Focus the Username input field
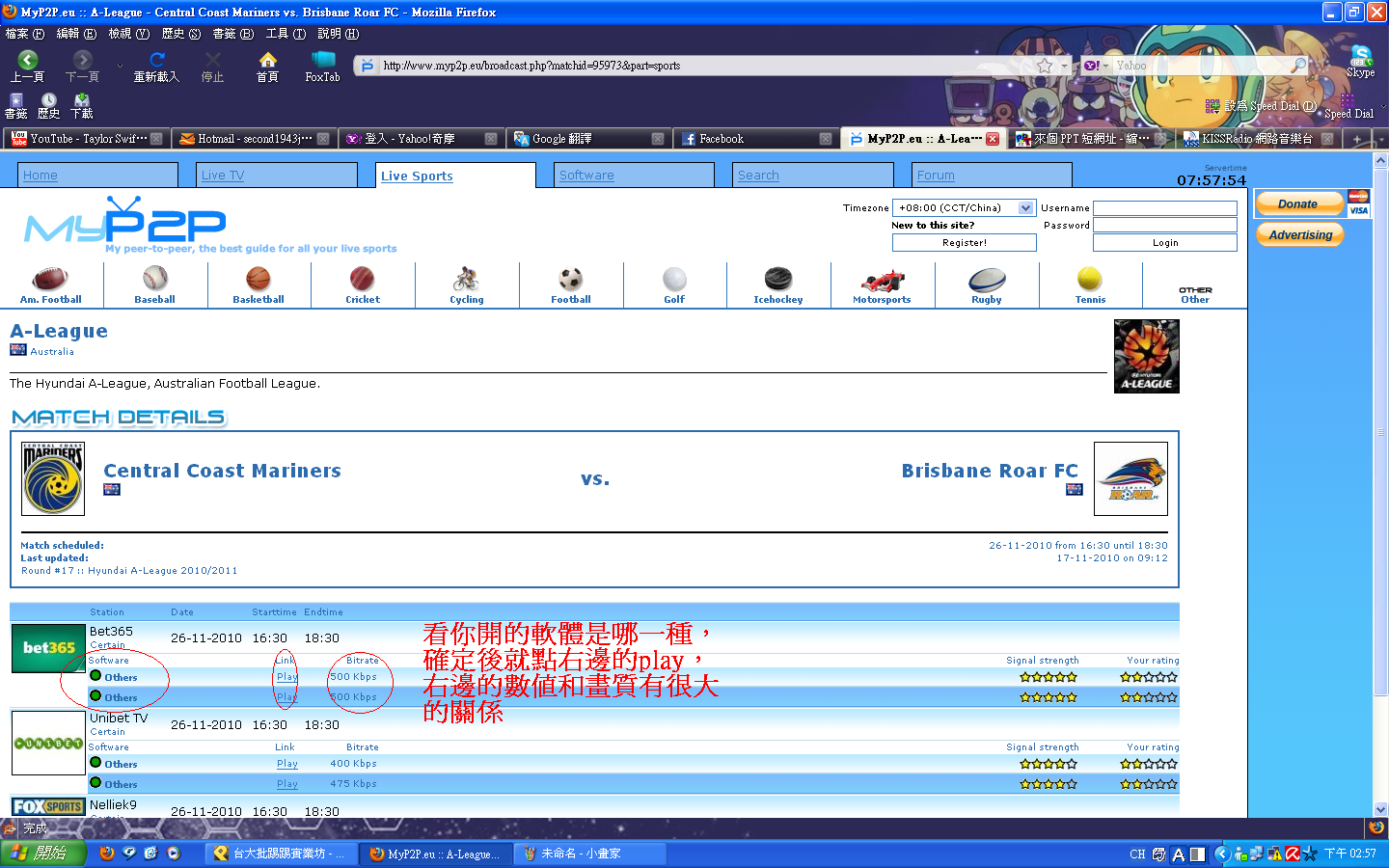Screen dimensions: 1389x868 [x=1165, y=208]
